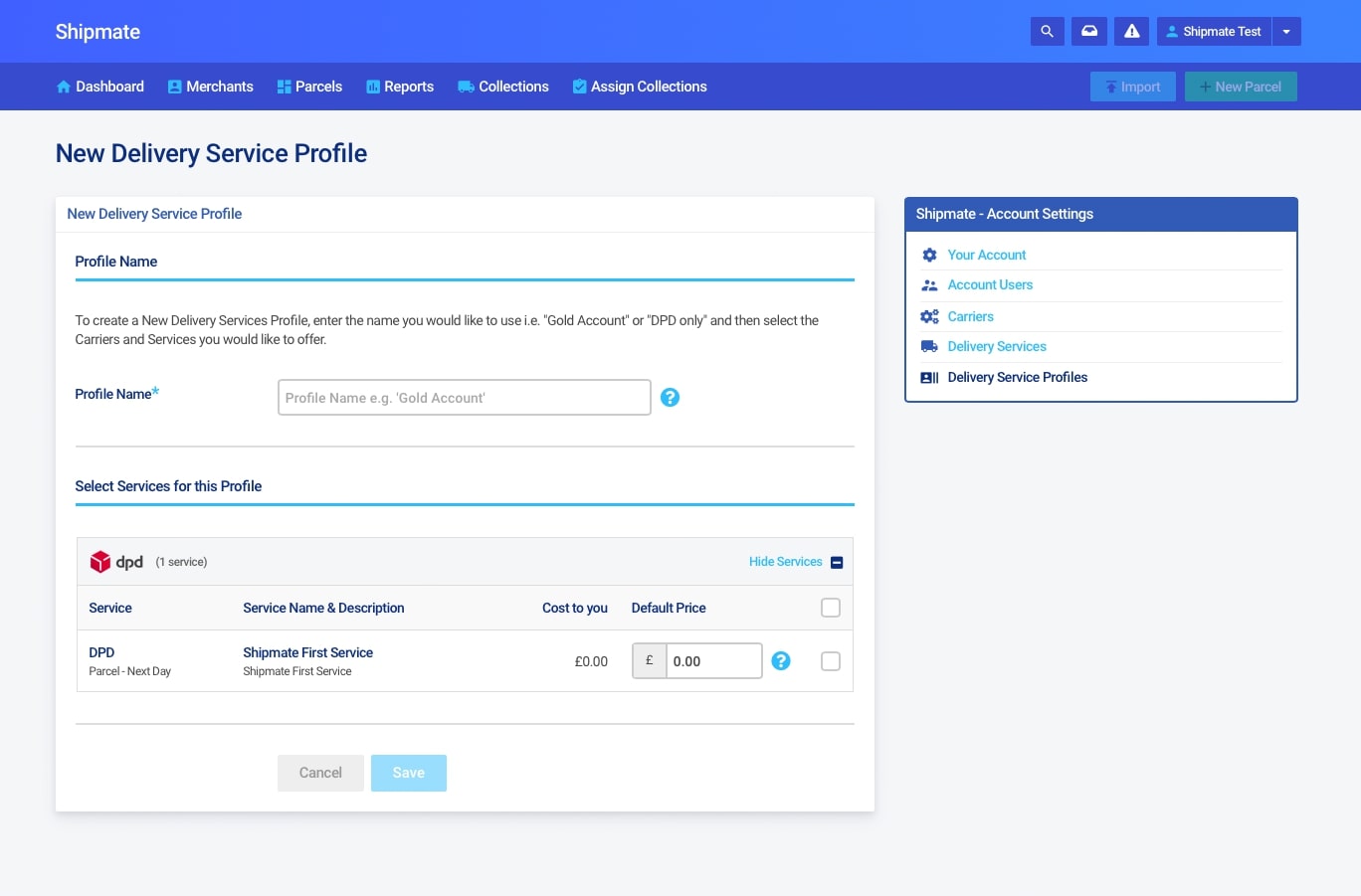Open the Merchants menu item
The width and height of the screenshot is (1361, 896).
(211, 87)
